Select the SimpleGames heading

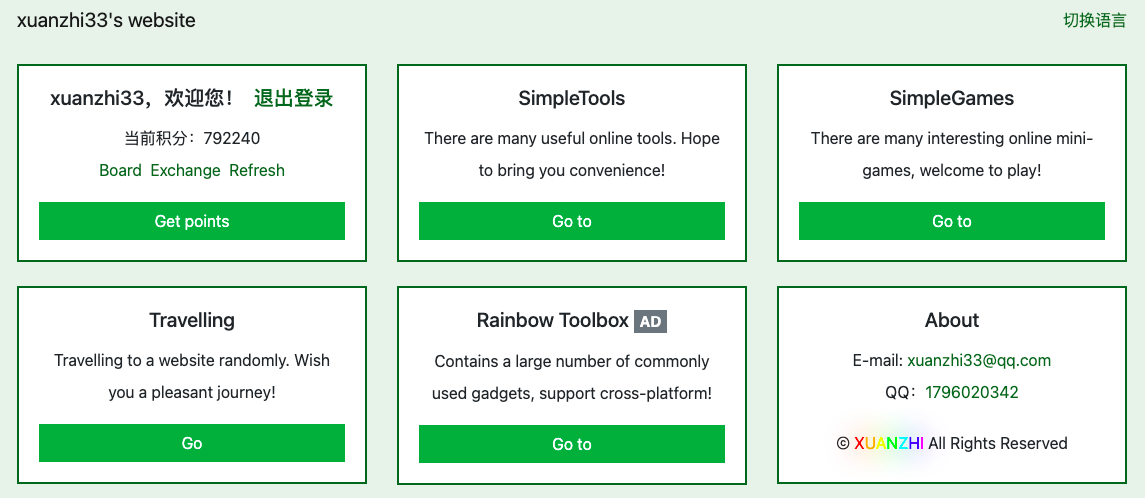click(951, 98)
